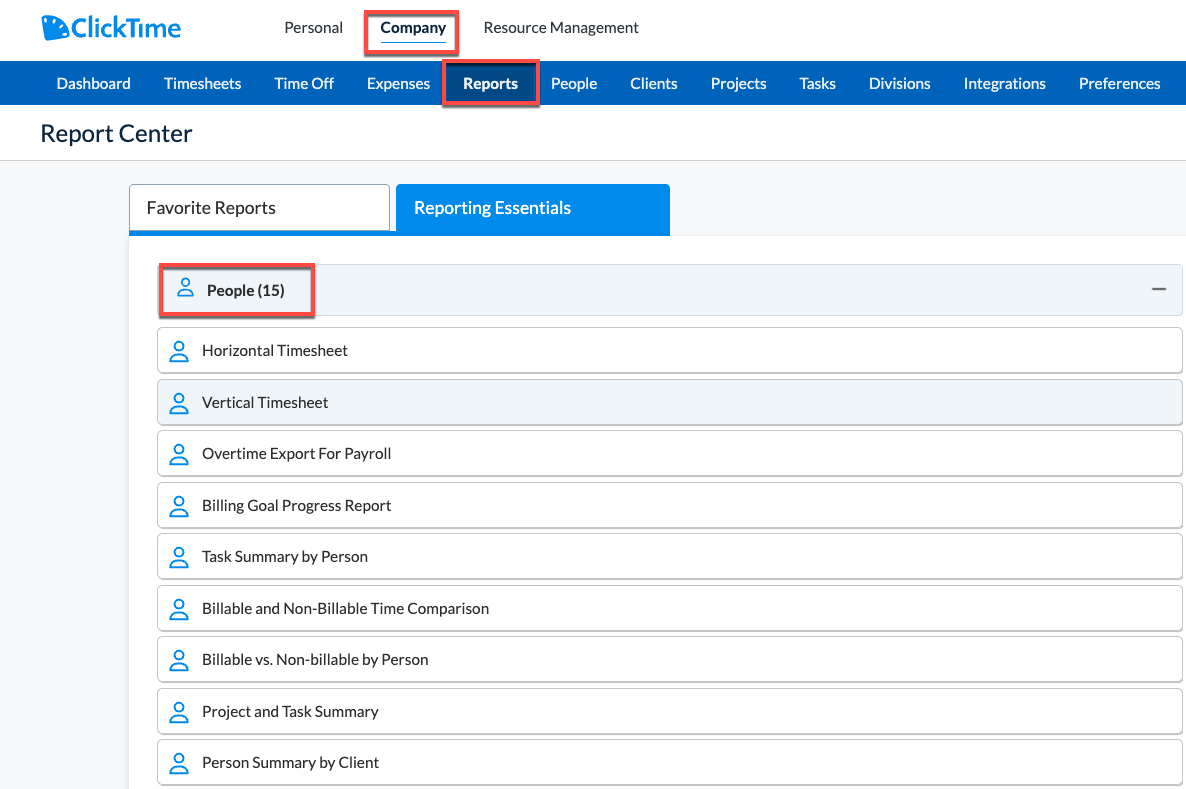
Task: Open the Billable and Non-Billable Time Comparison report
Action: (345, 608)
